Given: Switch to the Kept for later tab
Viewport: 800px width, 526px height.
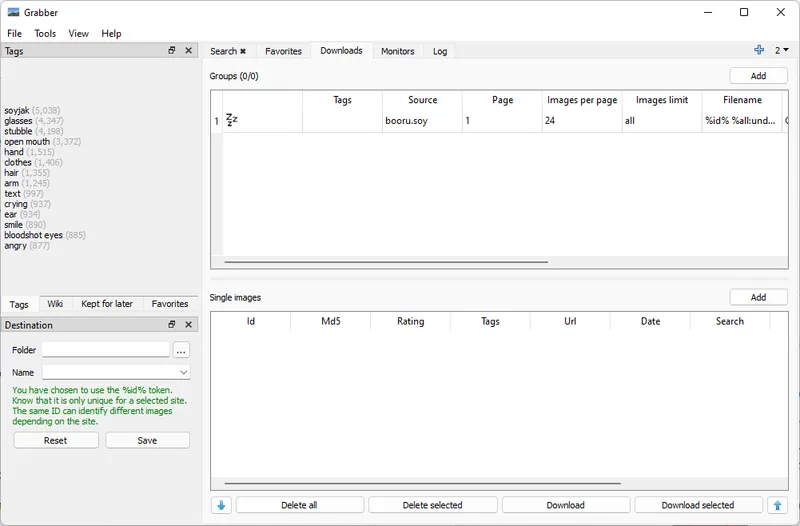Looking at the screenshot, I should (107, 304).
